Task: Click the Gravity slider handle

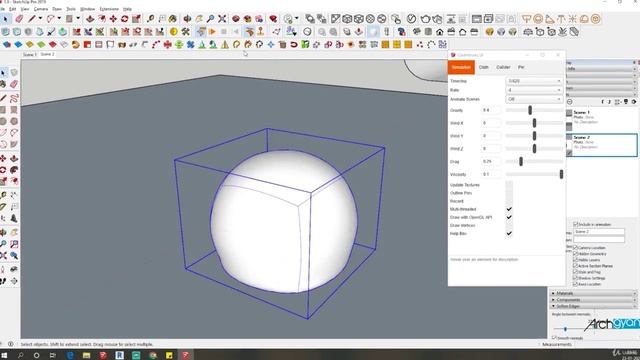Action: tap(530, 110)
